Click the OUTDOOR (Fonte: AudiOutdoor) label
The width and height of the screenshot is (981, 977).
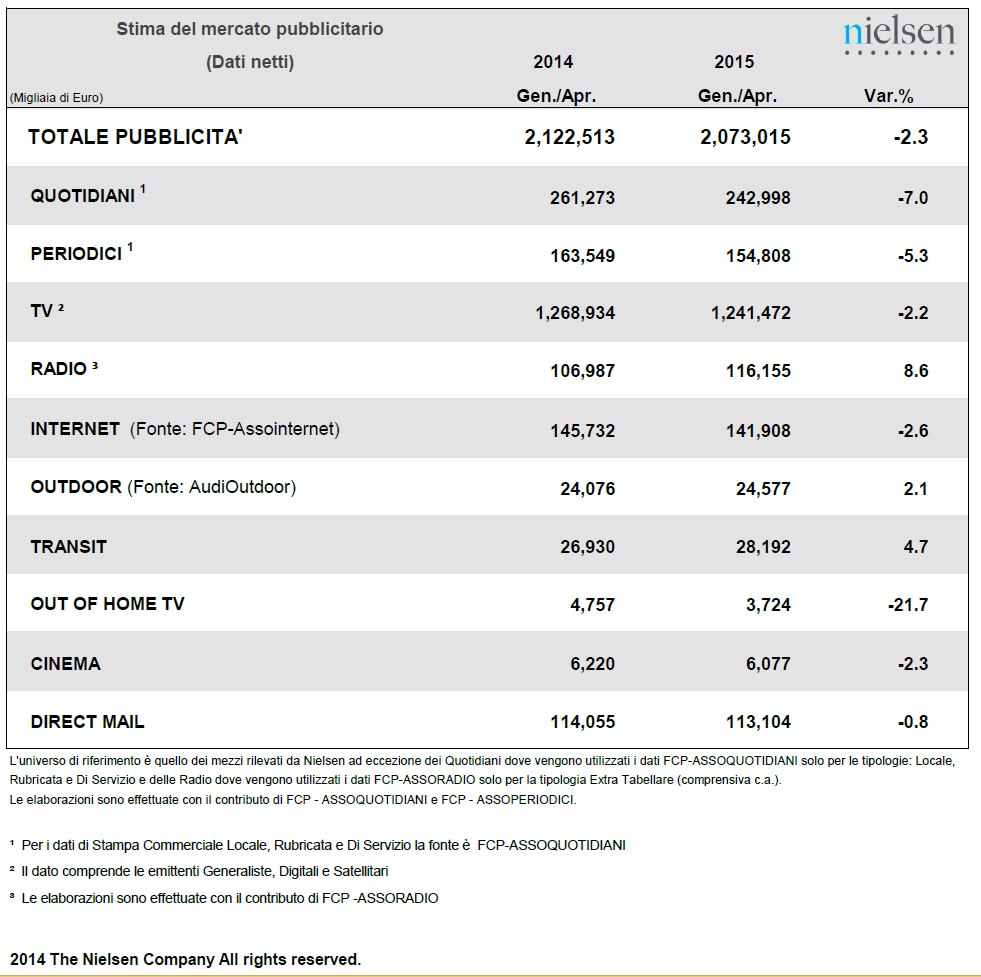(x=163, y=487)
